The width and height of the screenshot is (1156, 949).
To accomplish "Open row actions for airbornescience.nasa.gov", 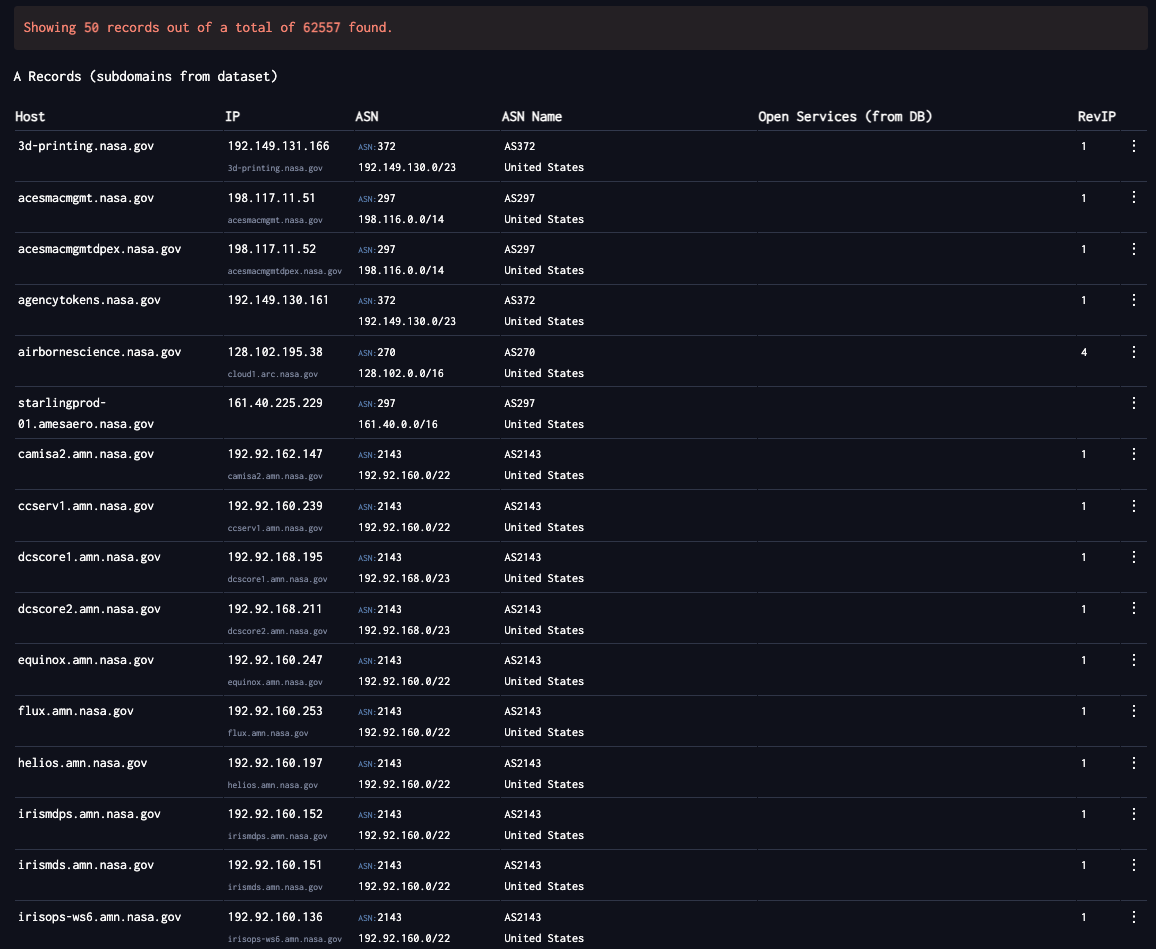I will [1133, 352].
